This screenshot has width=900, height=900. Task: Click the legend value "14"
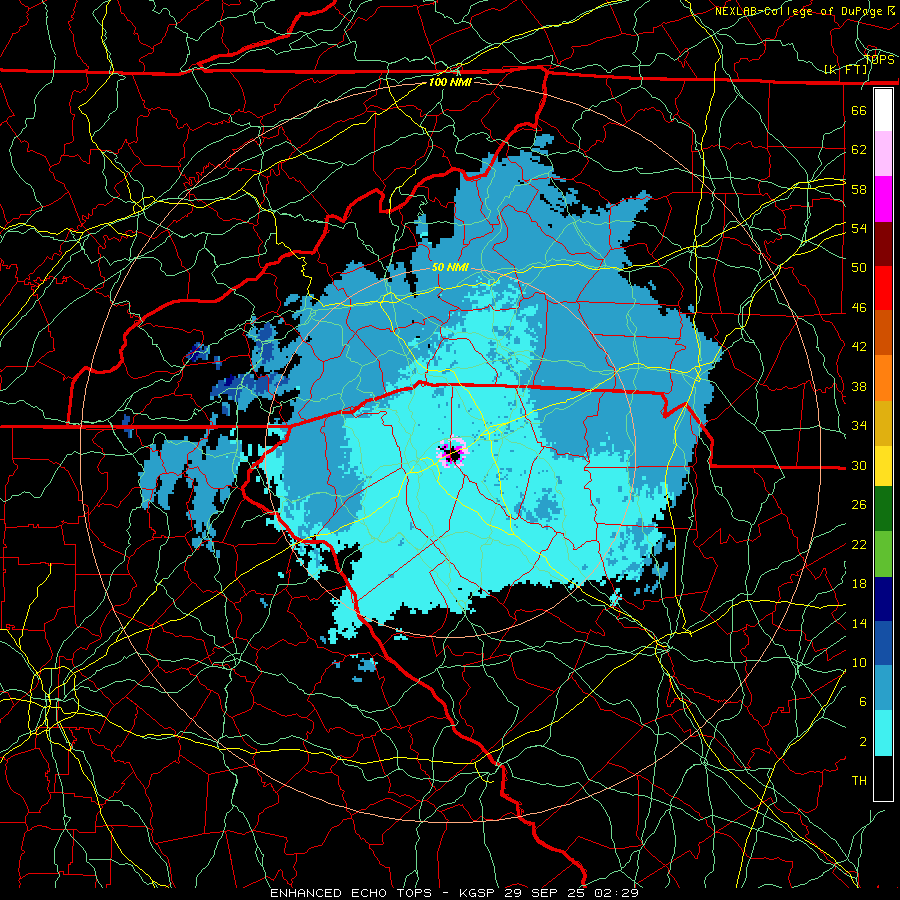[x=859, y=623]
